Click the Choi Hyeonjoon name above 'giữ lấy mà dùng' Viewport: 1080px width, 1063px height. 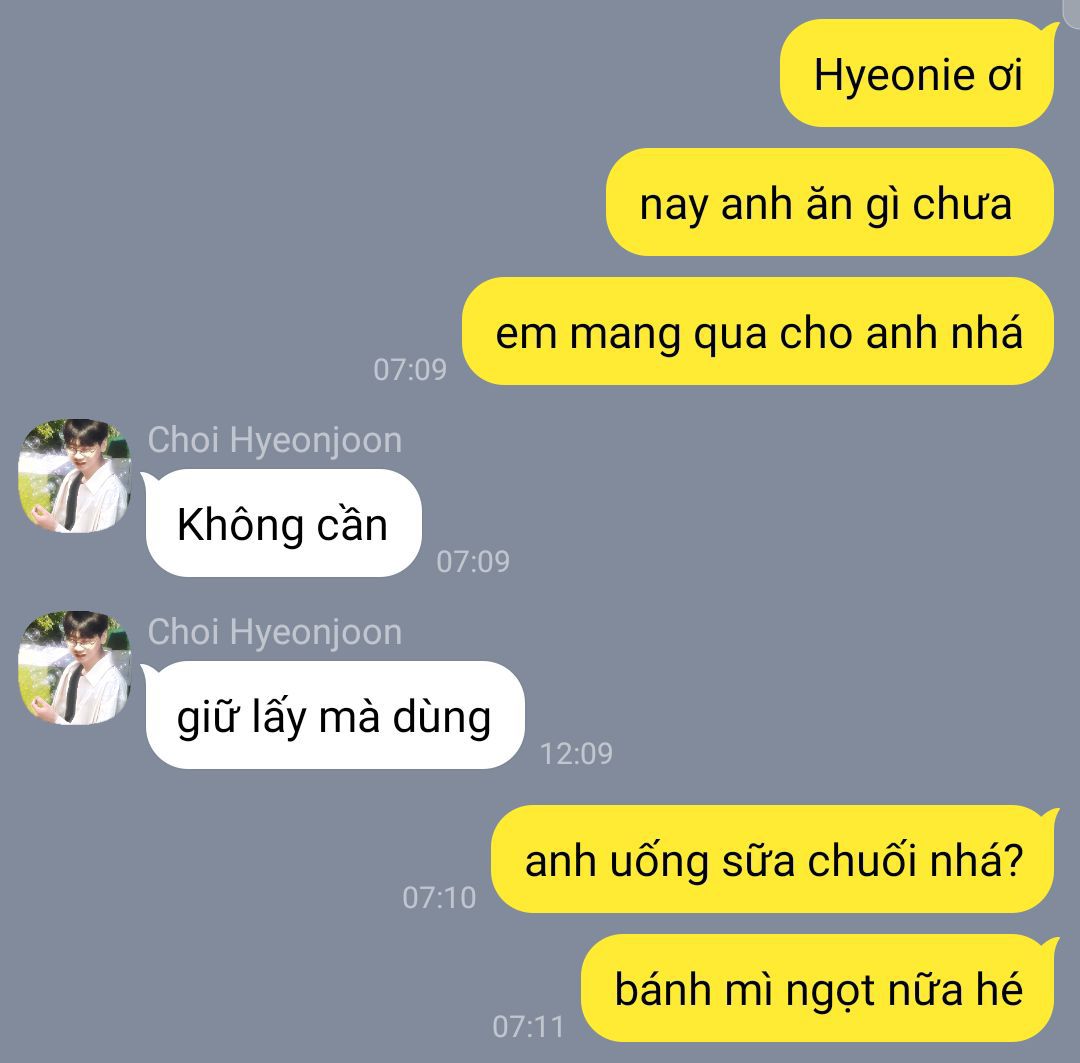[275, 632]
